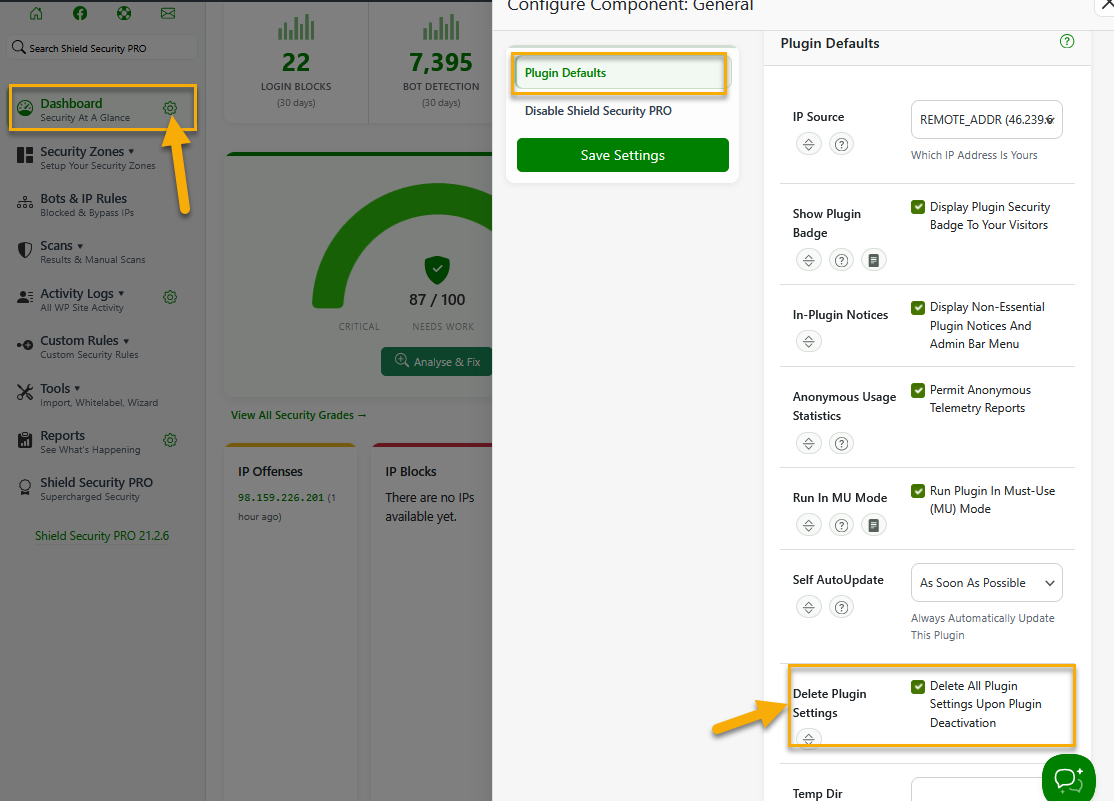Click the envelope email icon
This screenshot has height=801, width=1114.
coord(168,14)
